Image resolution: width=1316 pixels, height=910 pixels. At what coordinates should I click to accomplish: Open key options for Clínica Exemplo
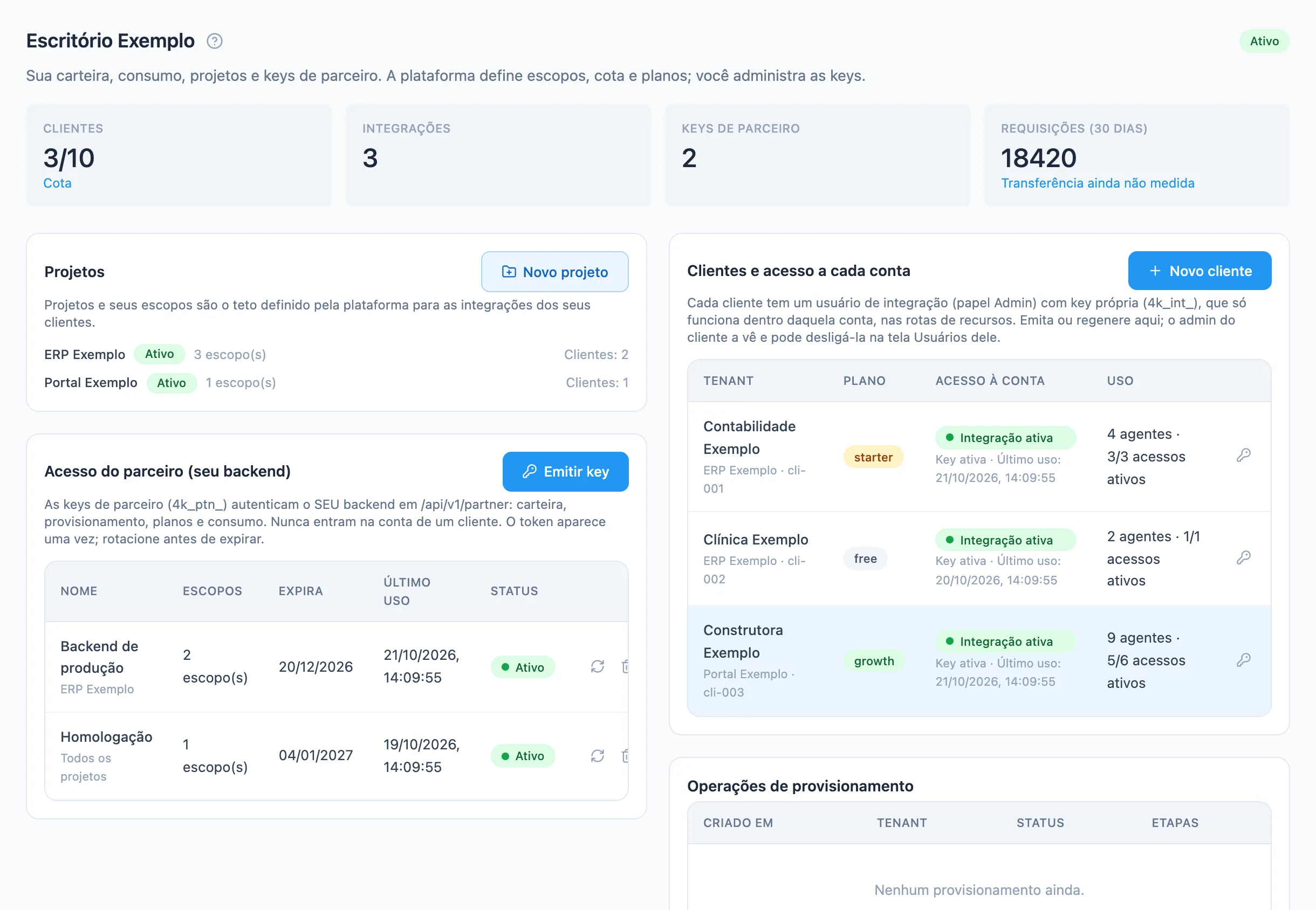[x=1244, y=557]
